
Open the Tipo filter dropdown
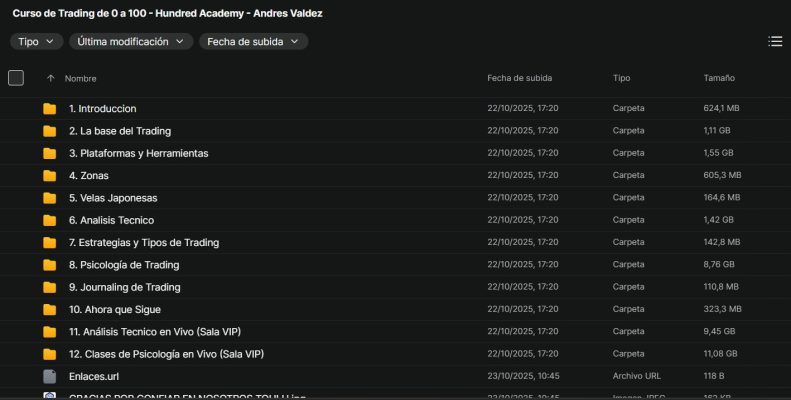(x=37, y=41)
